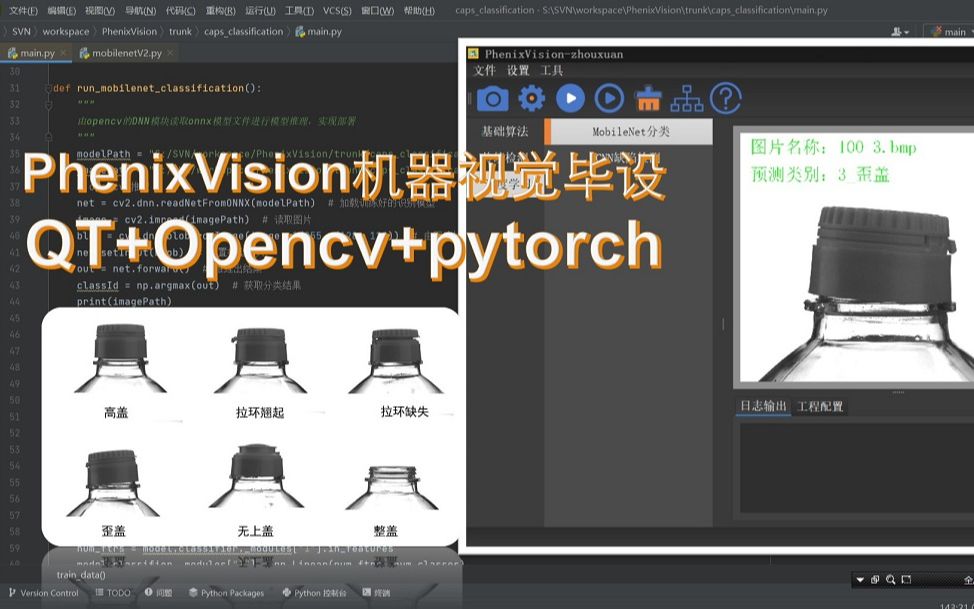Image resolution: width=974 pixels, height=609 pixels.
Task: Open the TODO tool window
Action: click(113, 593)
